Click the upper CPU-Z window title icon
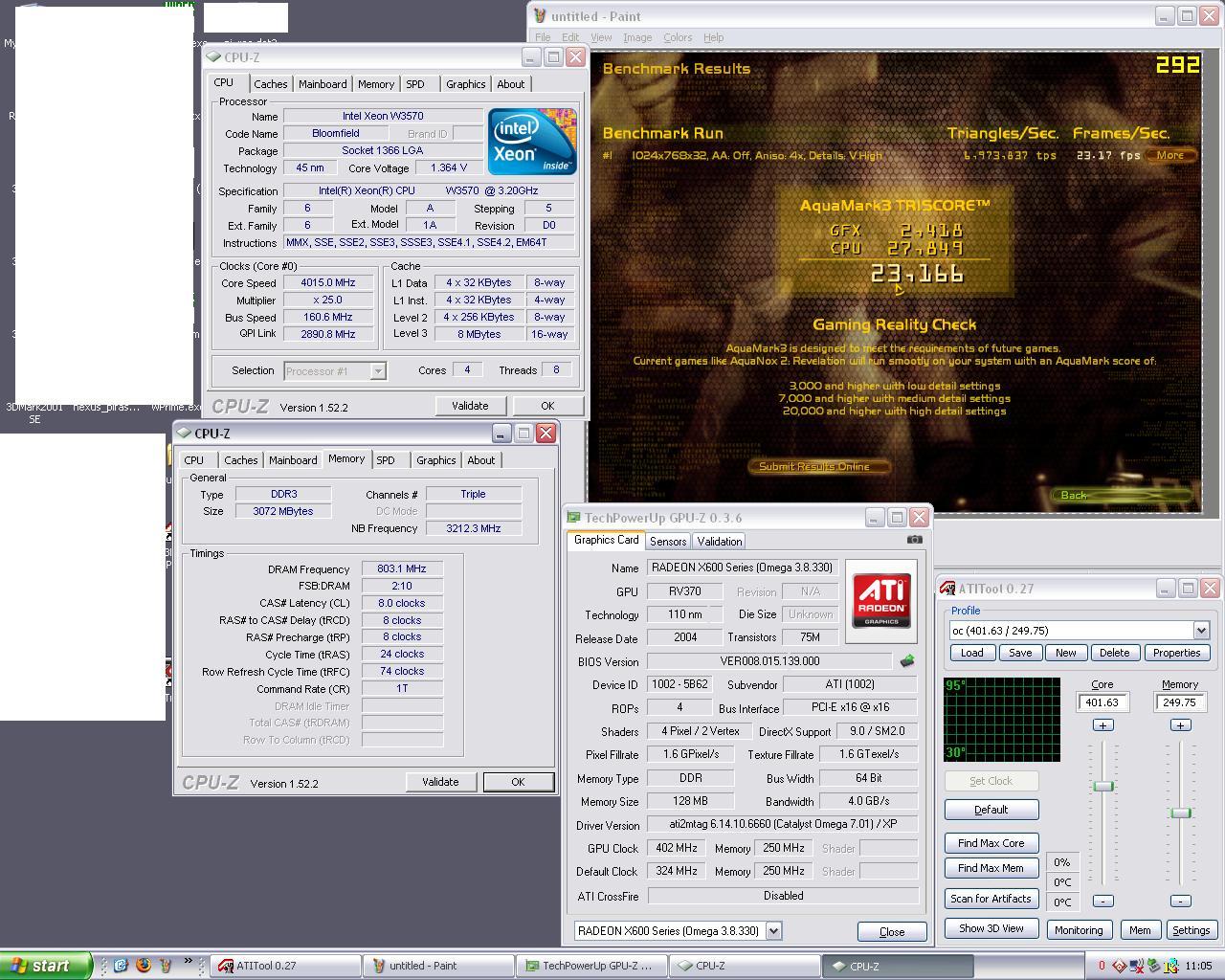Image resolution: width=1225 pixels, height=980 pixels. click(x=214, y=57)
